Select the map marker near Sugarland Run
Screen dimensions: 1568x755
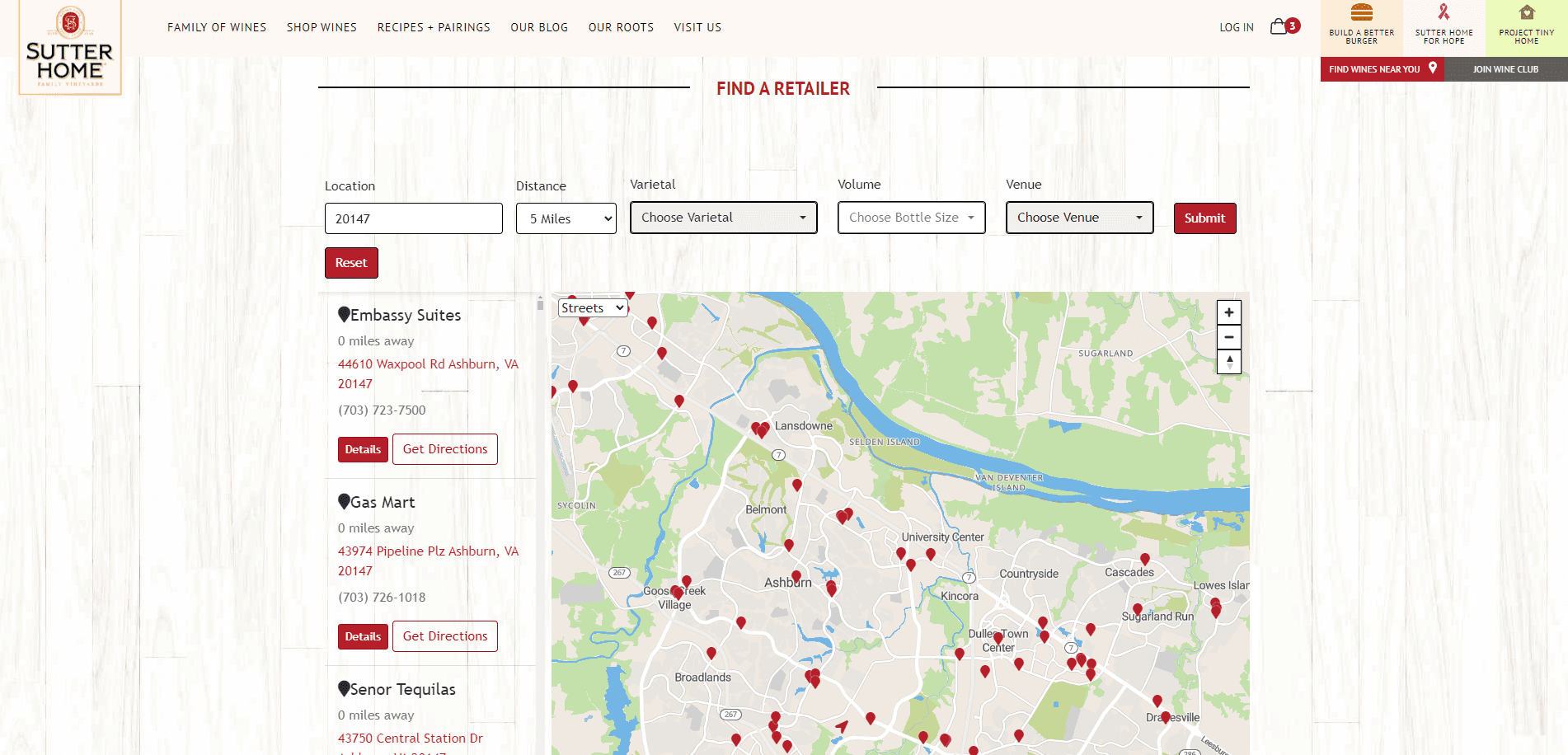[x=1137, y=609]
